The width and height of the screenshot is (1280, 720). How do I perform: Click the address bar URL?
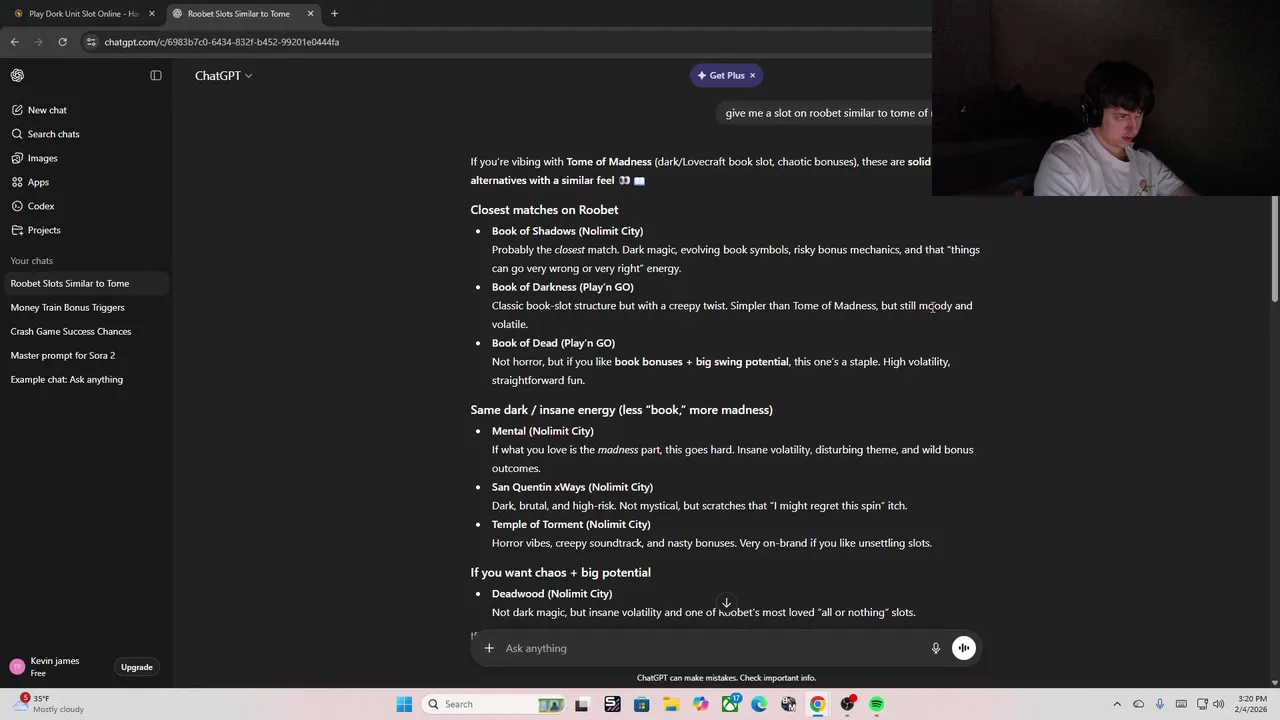pos(222,42)
